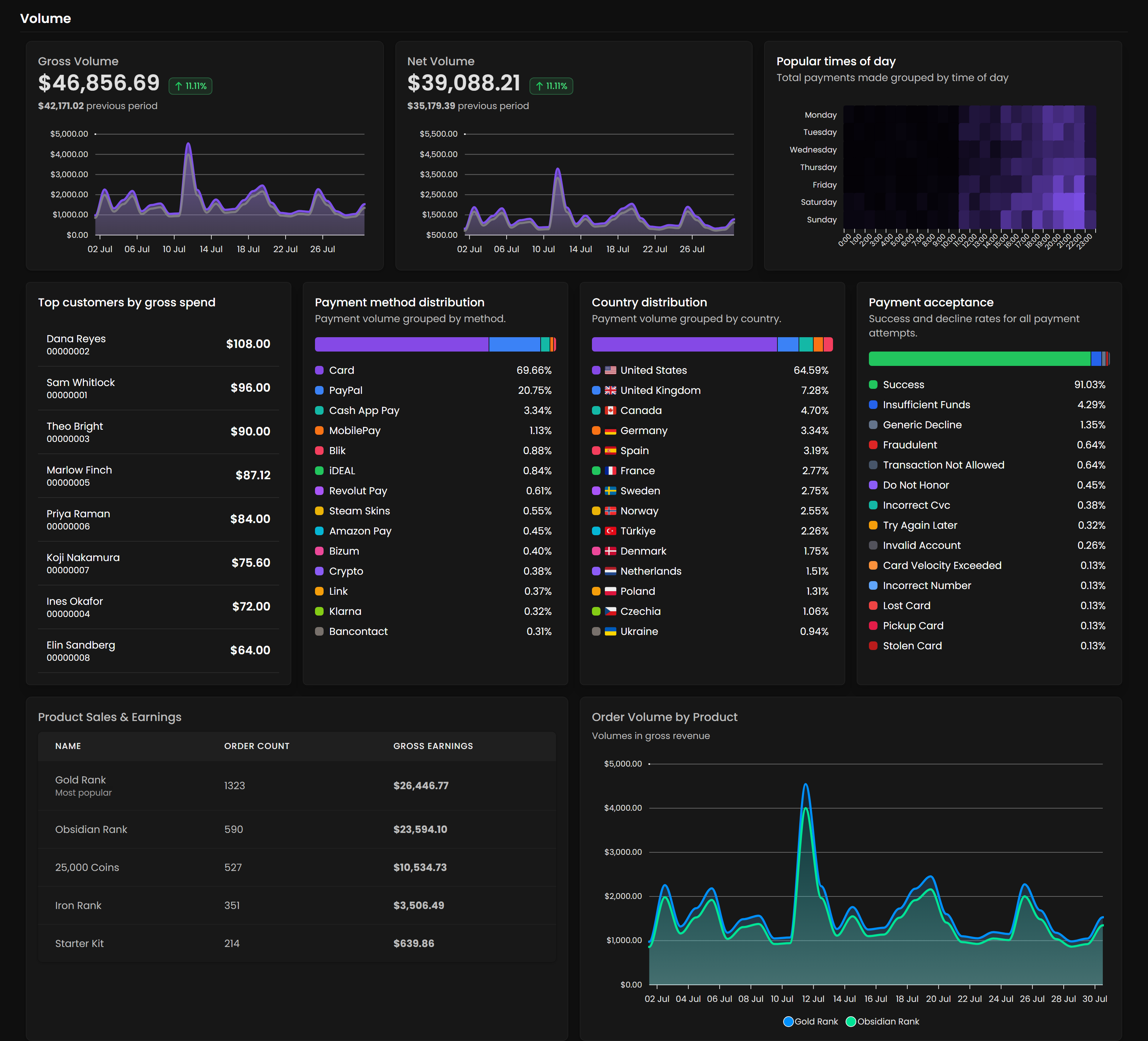
Task: Click the teal Cash App Pay swatch
Action: click(x=319, y=411)
